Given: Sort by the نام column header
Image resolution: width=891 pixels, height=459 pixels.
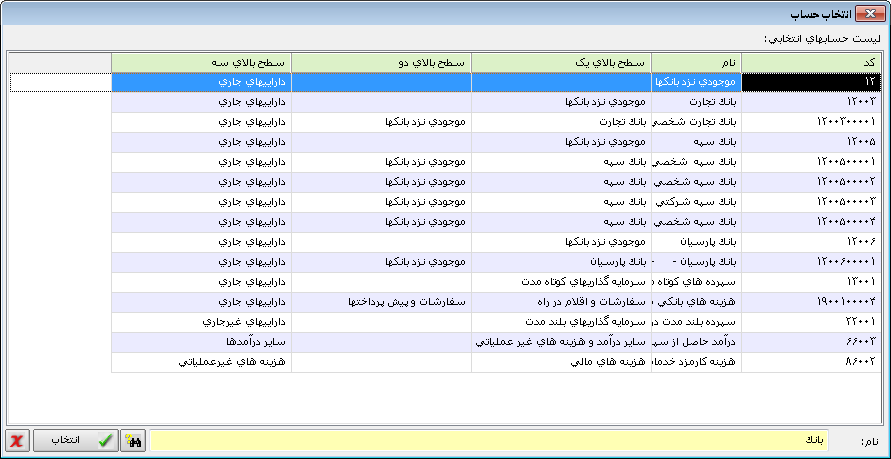Looking at the screenshot, I should [697, 62].
